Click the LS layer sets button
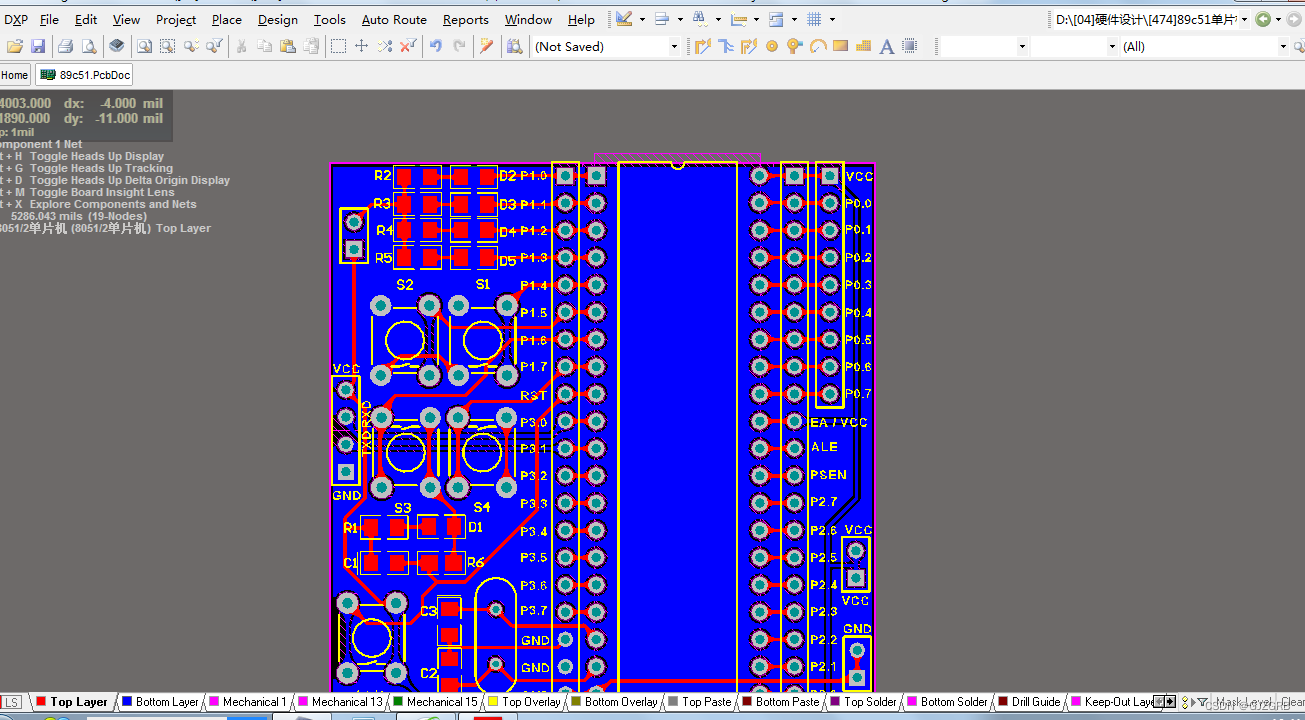The image size is (1305, 720). (x=10, y=701)
